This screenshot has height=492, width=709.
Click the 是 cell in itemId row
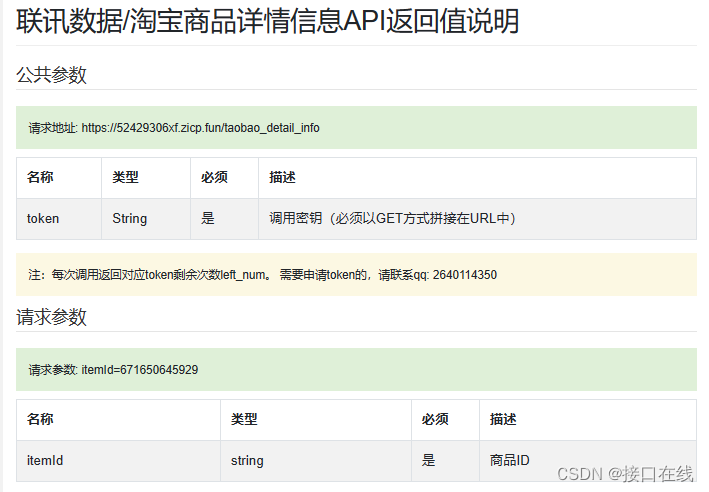(x=445, y=461)
